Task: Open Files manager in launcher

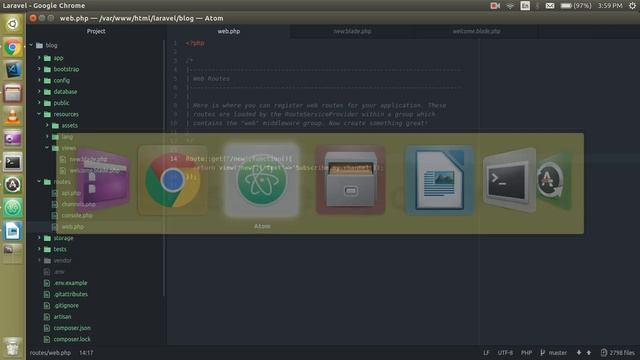Action: 13,93
